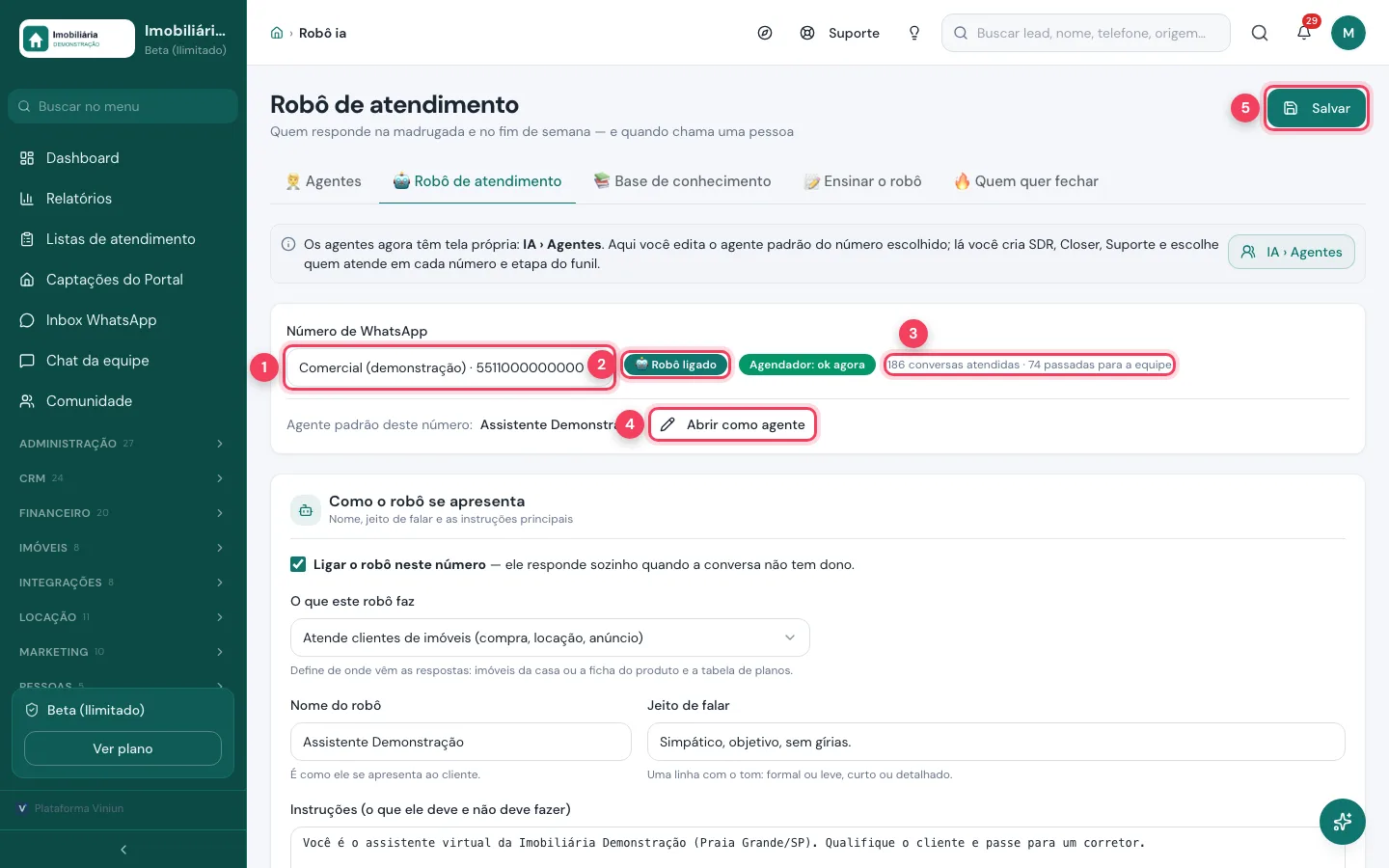Screen dimensions: 1389x868
Task: Open the notifications bell
Action: pyautogui.click(x=1304, y=33)
